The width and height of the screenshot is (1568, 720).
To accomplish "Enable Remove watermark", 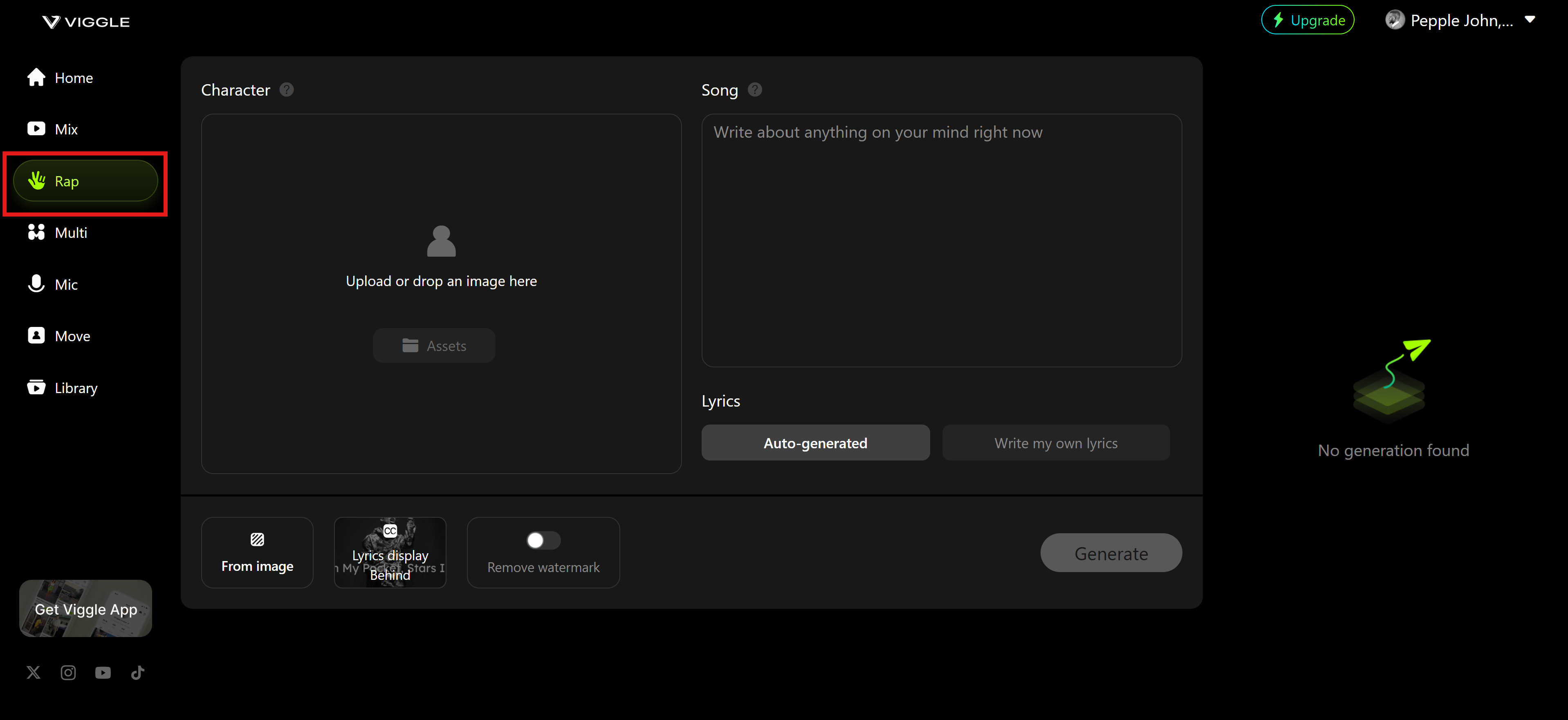I will tap(543, 540).
